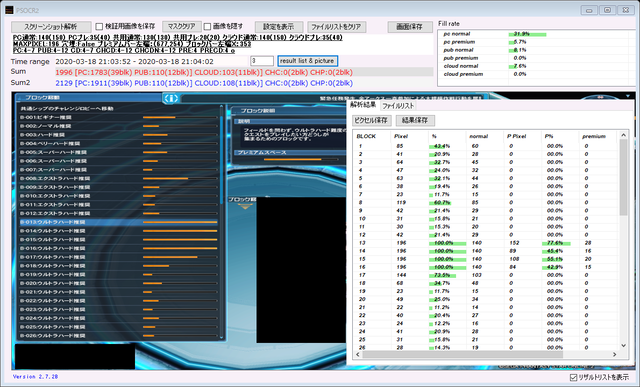Enable the 検証用画像を保存 checkbox
This screenshot has height=387, width=640.
click(x=99, y=27)
